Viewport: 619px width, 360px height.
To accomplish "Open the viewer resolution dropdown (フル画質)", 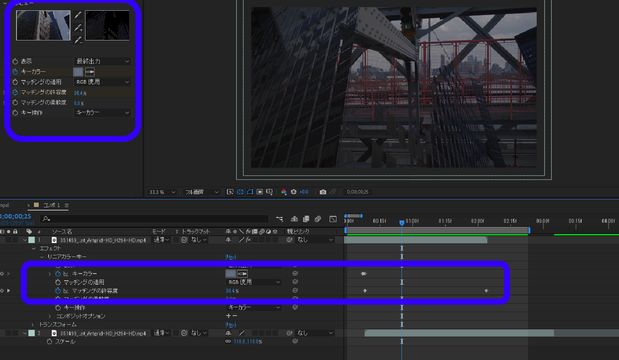I will pos(201,192).
